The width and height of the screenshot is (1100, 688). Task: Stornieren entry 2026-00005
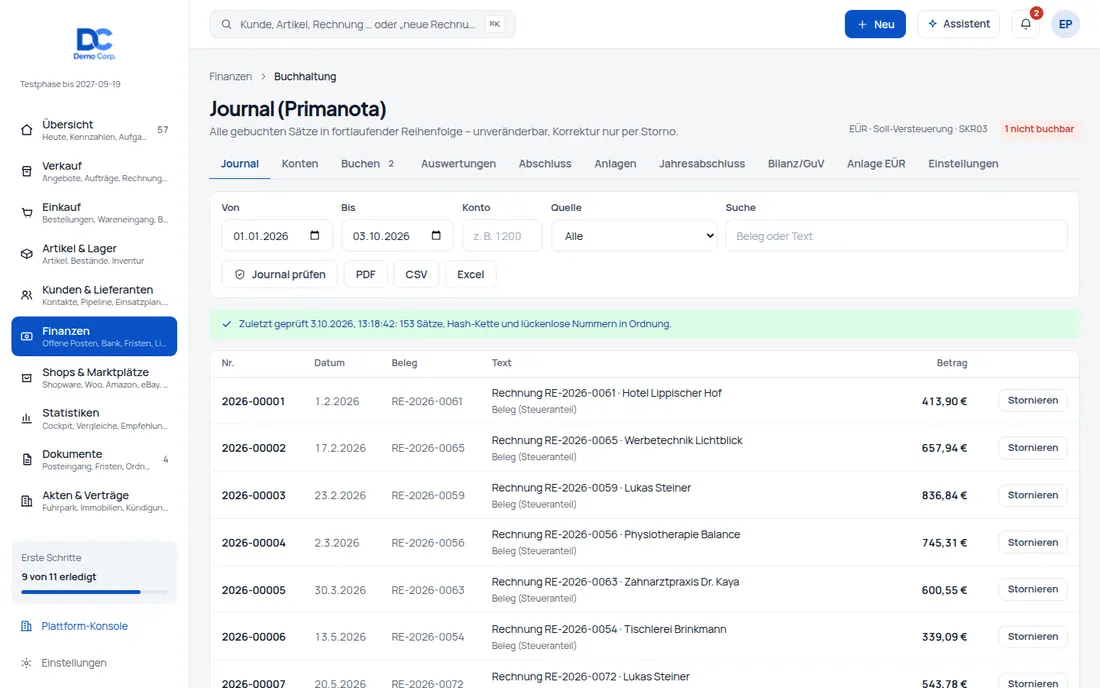pos(1033,589)
